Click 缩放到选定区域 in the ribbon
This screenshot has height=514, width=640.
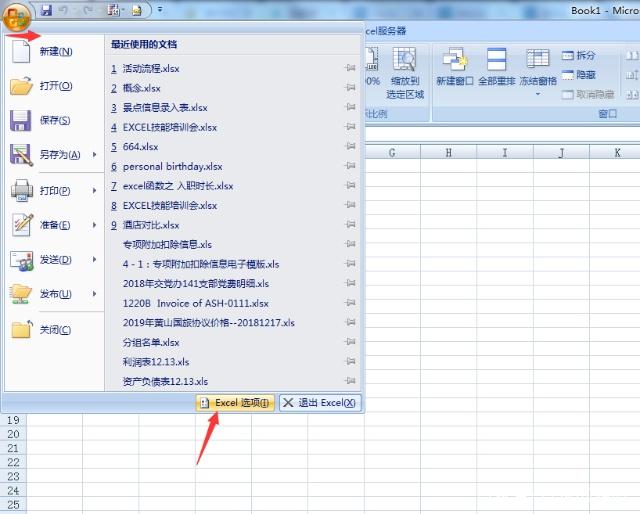click(x=405, y=73)
